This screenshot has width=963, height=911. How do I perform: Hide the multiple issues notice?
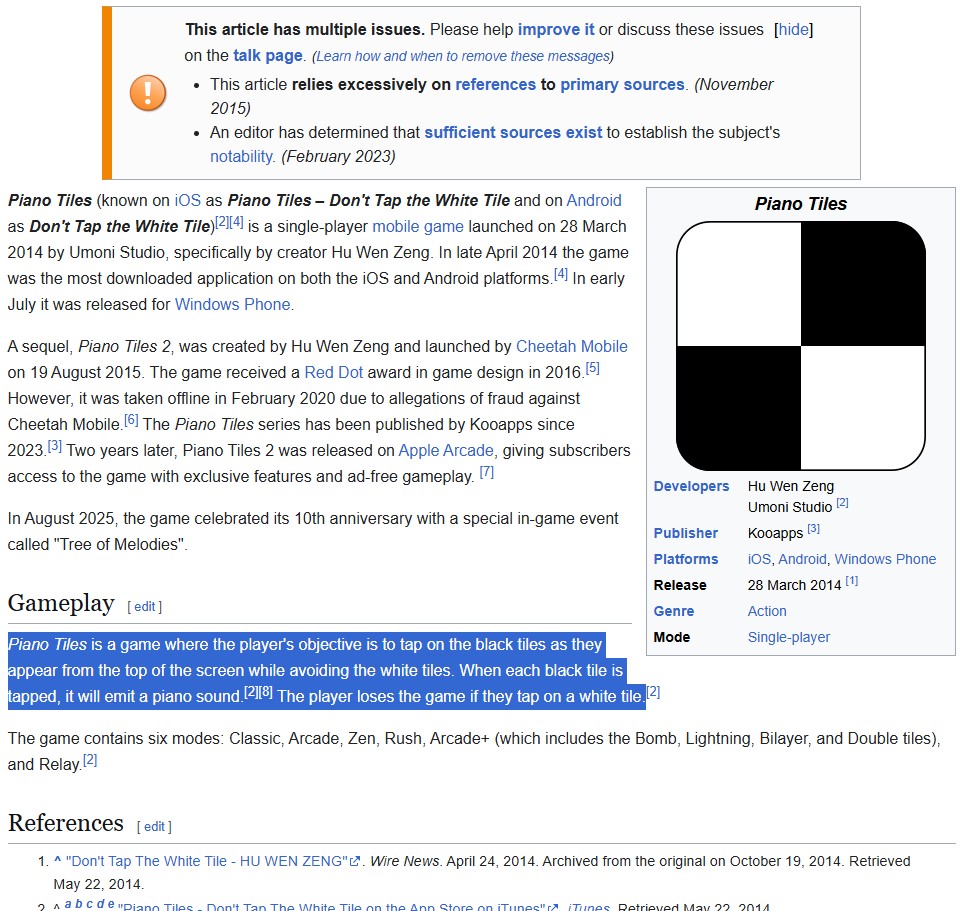point(793,29)
